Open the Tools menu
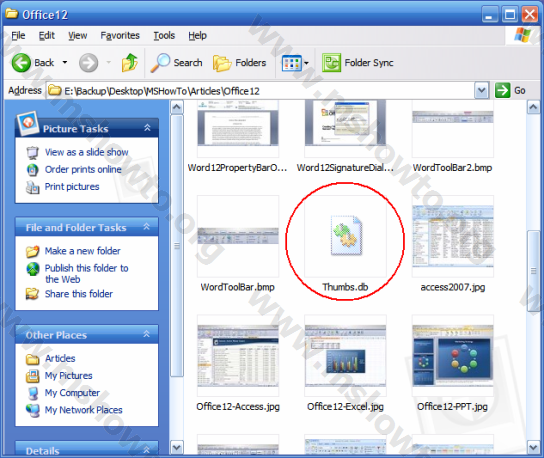This screenshot has height=458, width=544. point(164,35)
